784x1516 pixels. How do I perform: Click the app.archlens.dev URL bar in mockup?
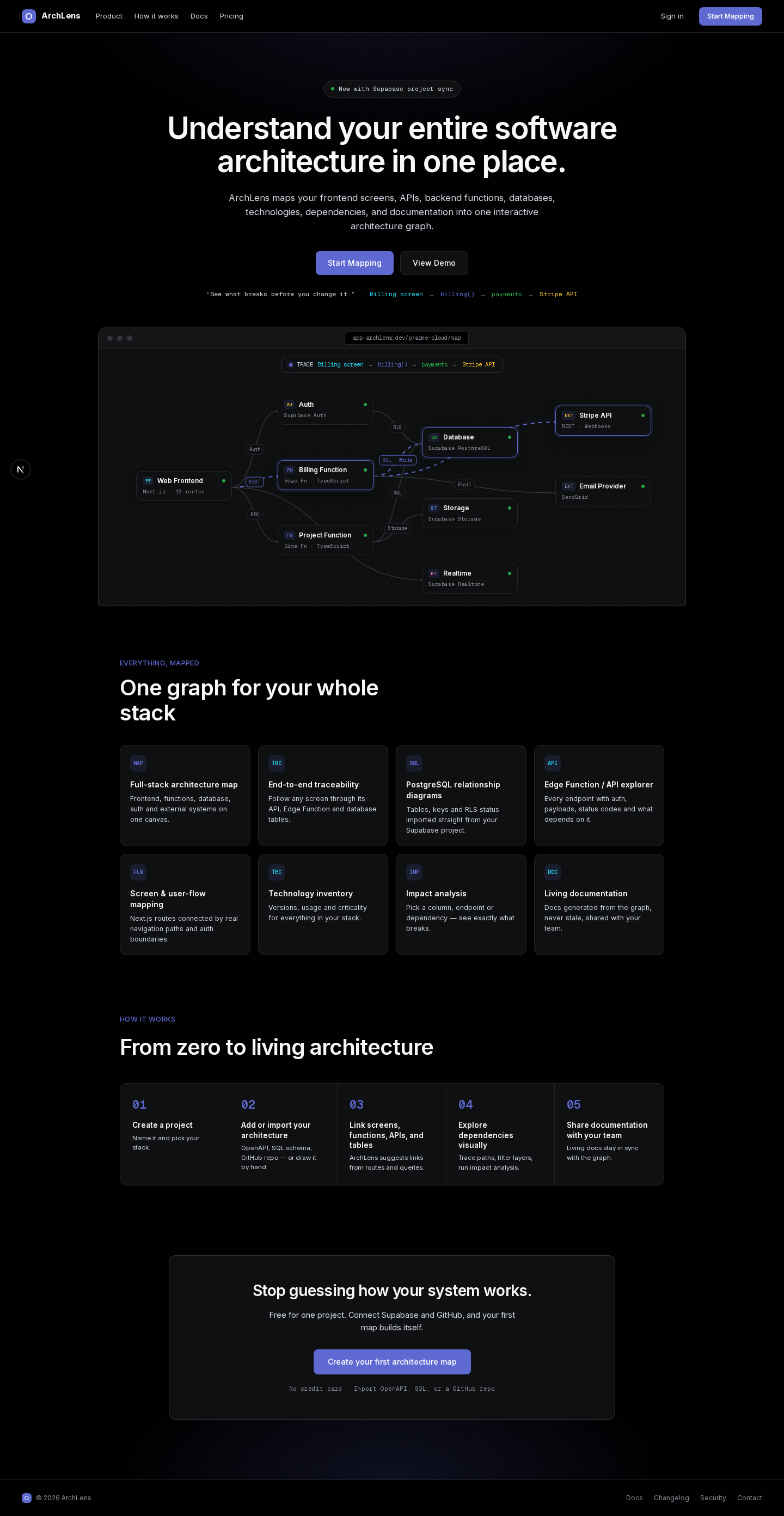click(x=407, y=338)
